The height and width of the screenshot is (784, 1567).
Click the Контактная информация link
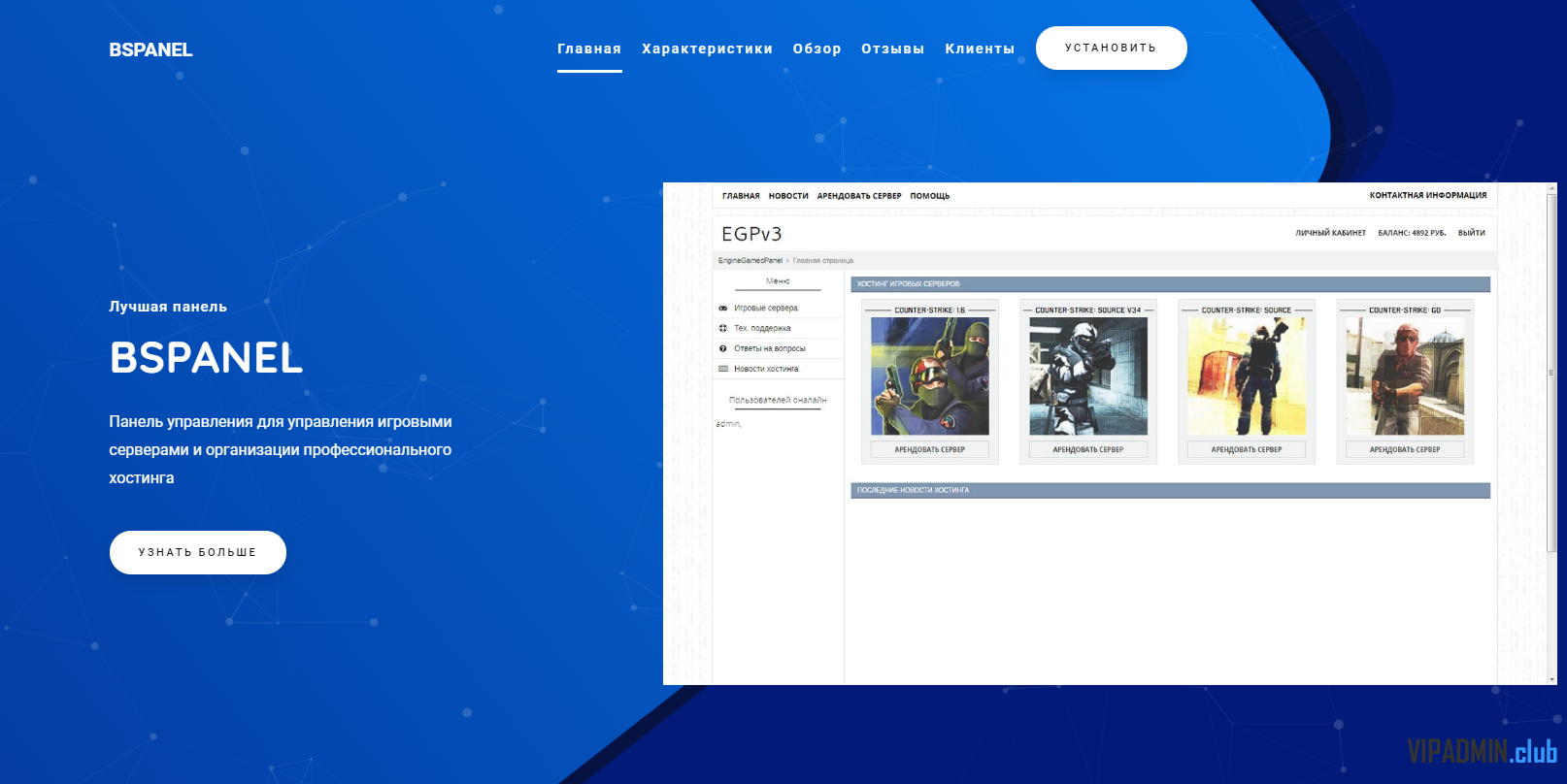1427,196
